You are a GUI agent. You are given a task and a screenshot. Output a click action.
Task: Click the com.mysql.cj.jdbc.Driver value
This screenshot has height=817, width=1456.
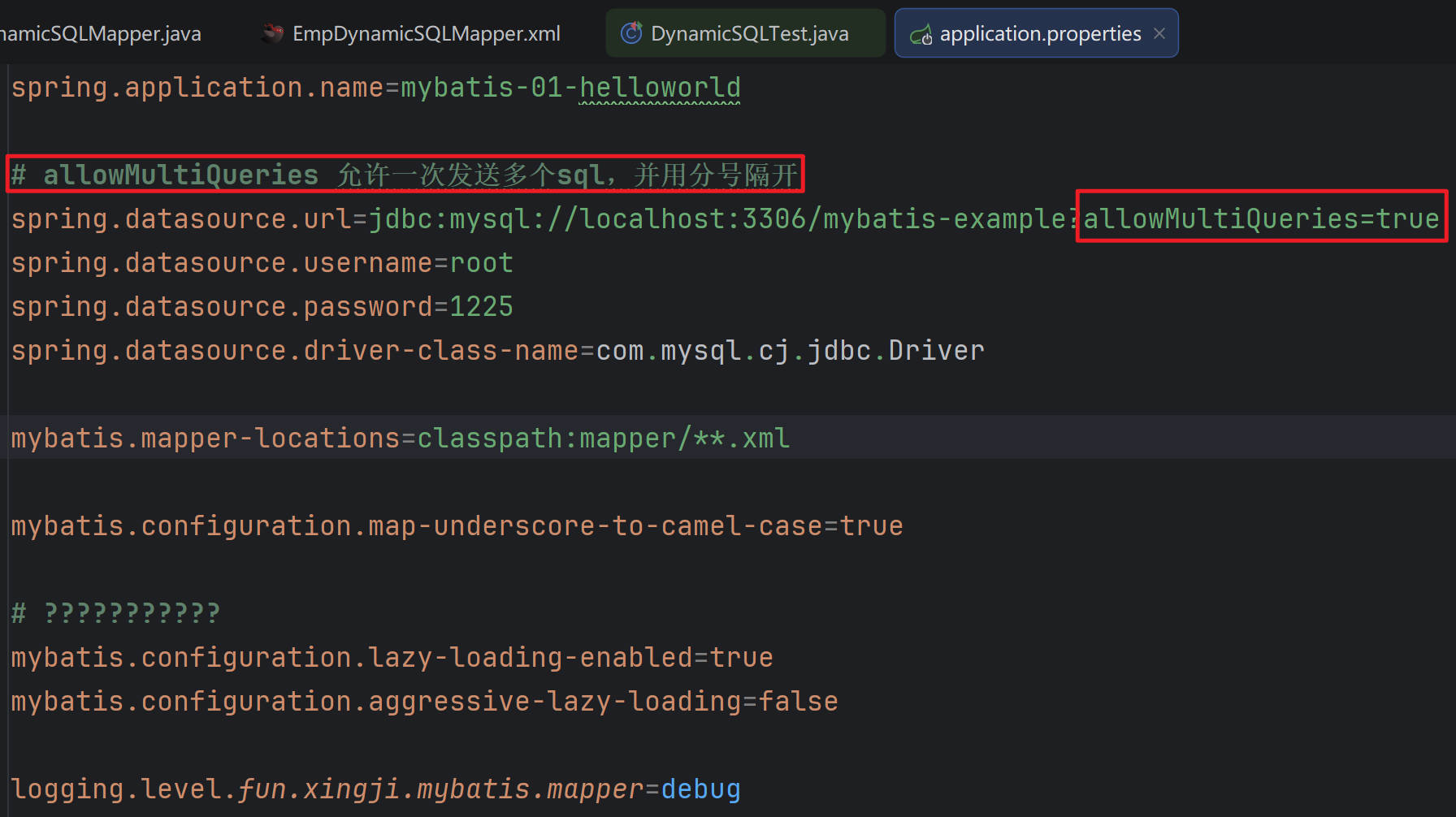coord(790,350)
